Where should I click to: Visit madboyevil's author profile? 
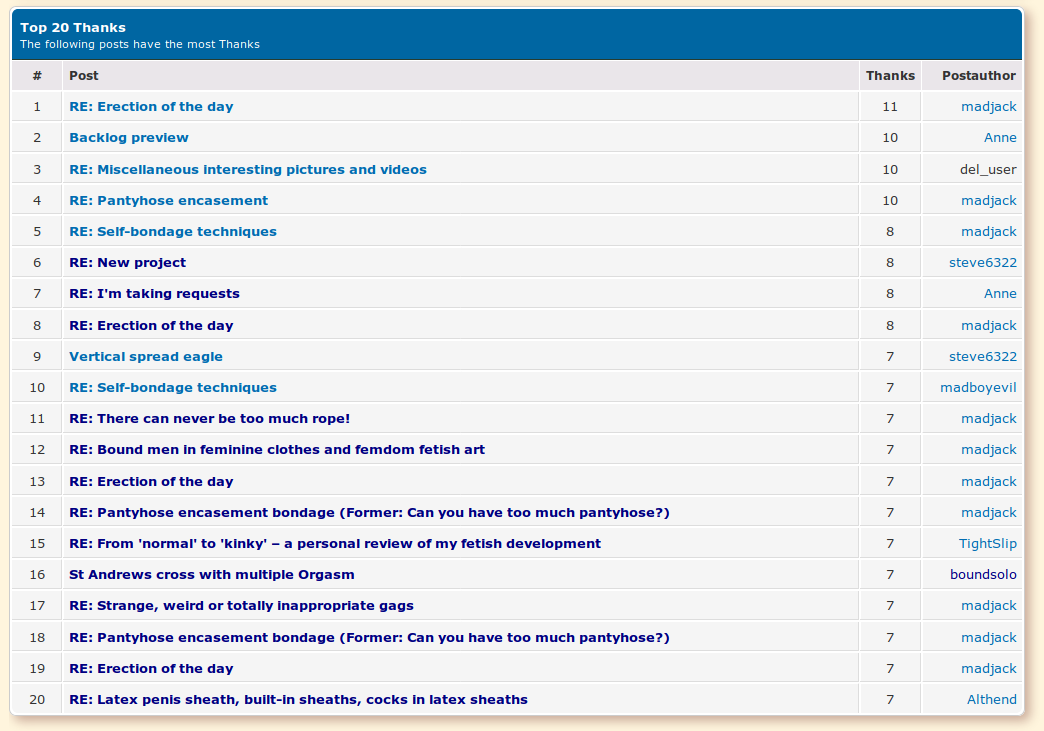(x=978, y=388)
